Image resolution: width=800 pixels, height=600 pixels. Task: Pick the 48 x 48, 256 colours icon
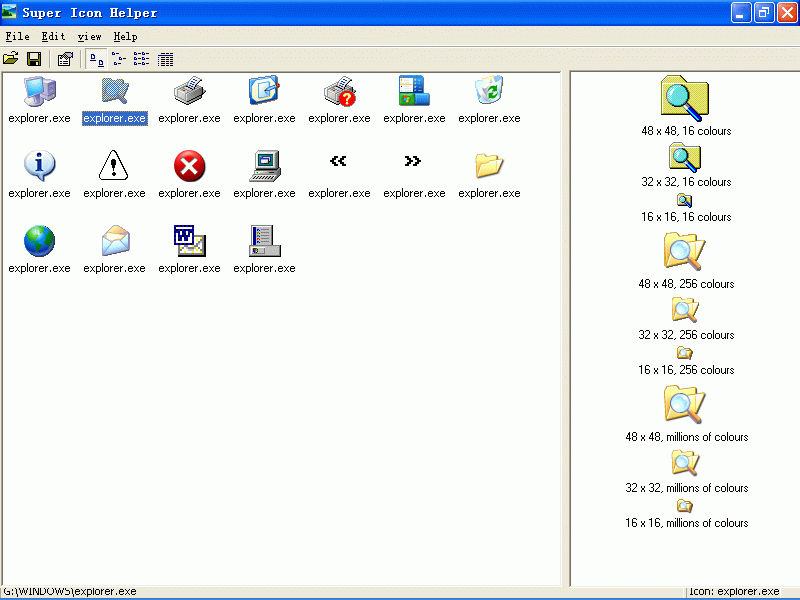[x=684, y=252]
